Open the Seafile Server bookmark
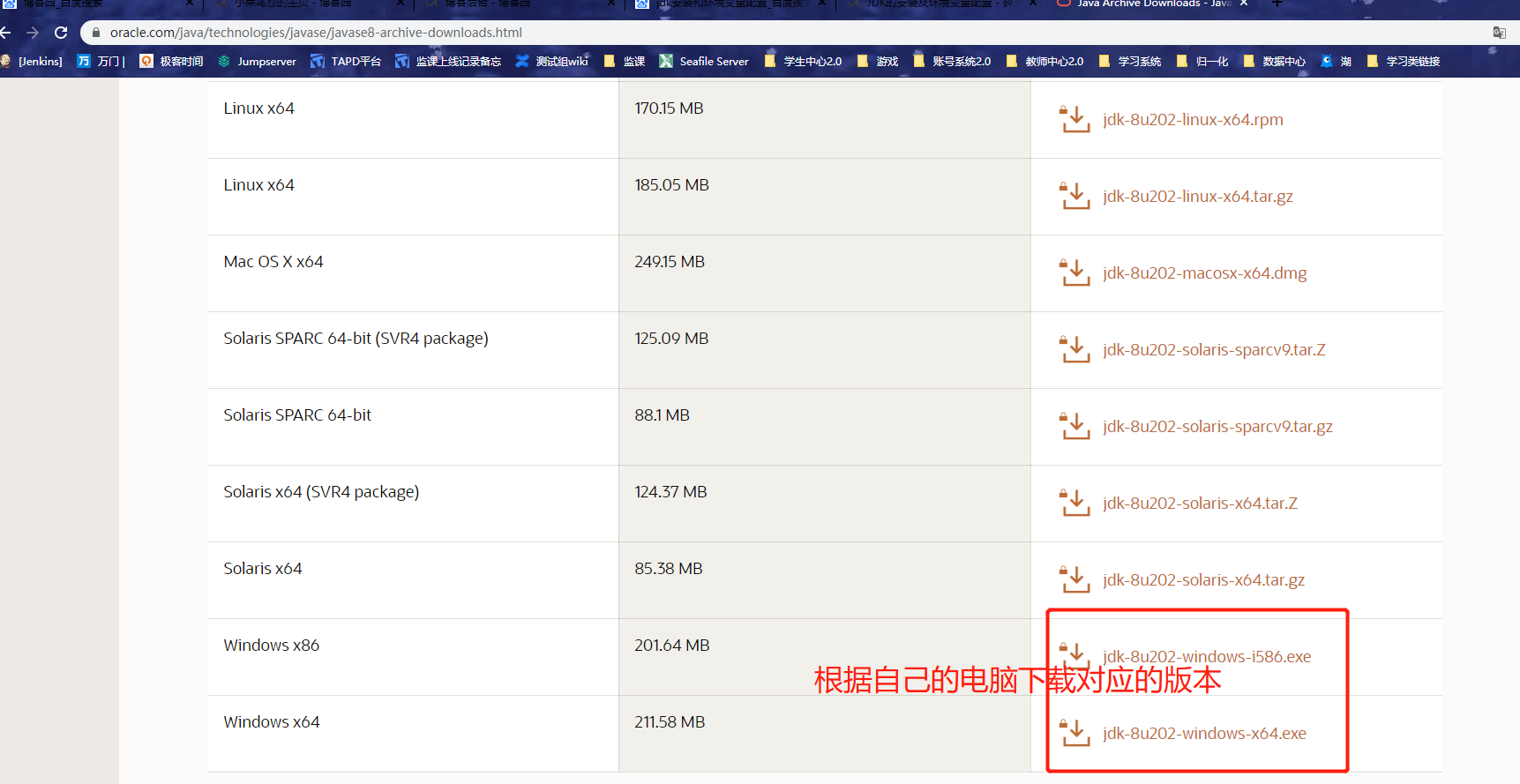 point(704,61)
